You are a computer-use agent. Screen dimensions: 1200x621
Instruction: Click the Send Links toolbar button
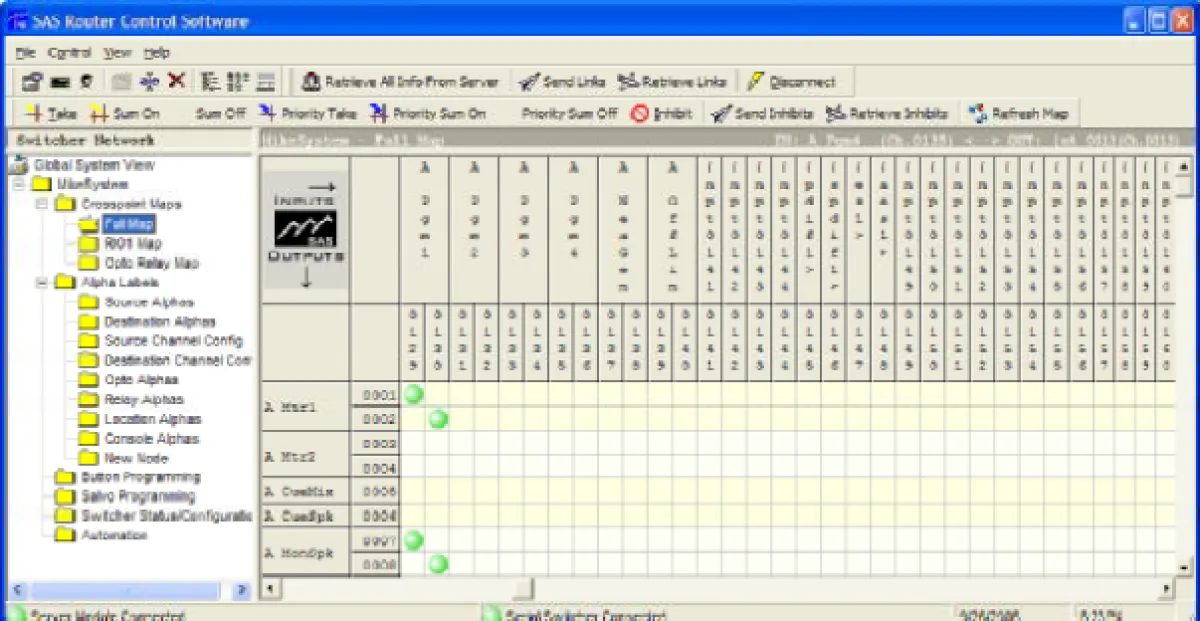tap(563, 82)
